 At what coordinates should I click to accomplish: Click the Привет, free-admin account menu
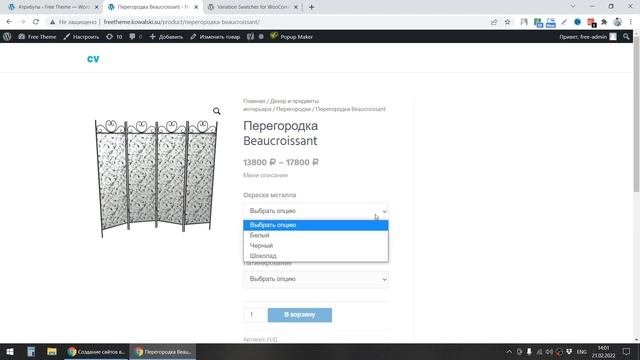click(x=588, y=37)
